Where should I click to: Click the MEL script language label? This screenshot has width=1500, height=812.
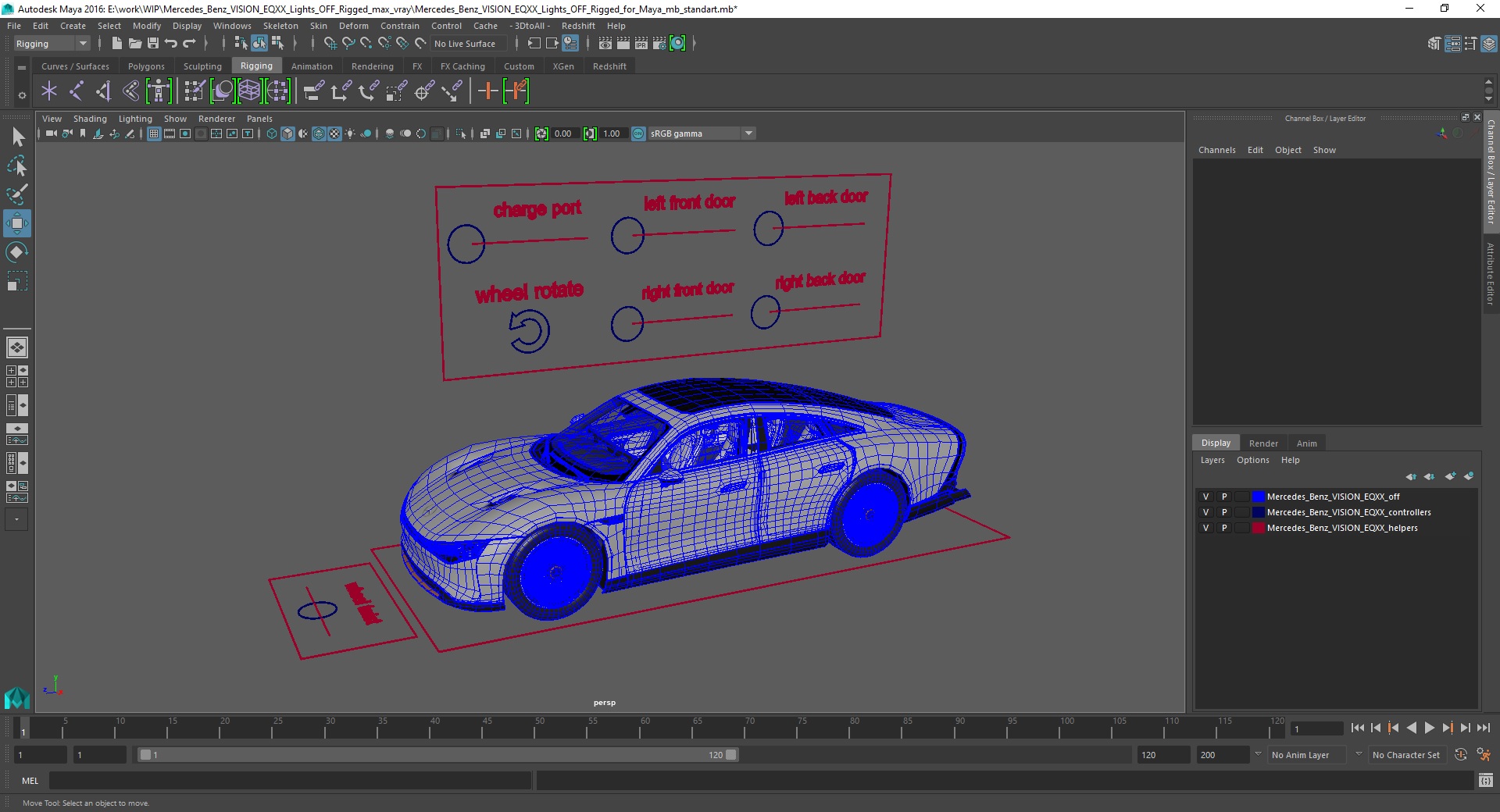30,780
